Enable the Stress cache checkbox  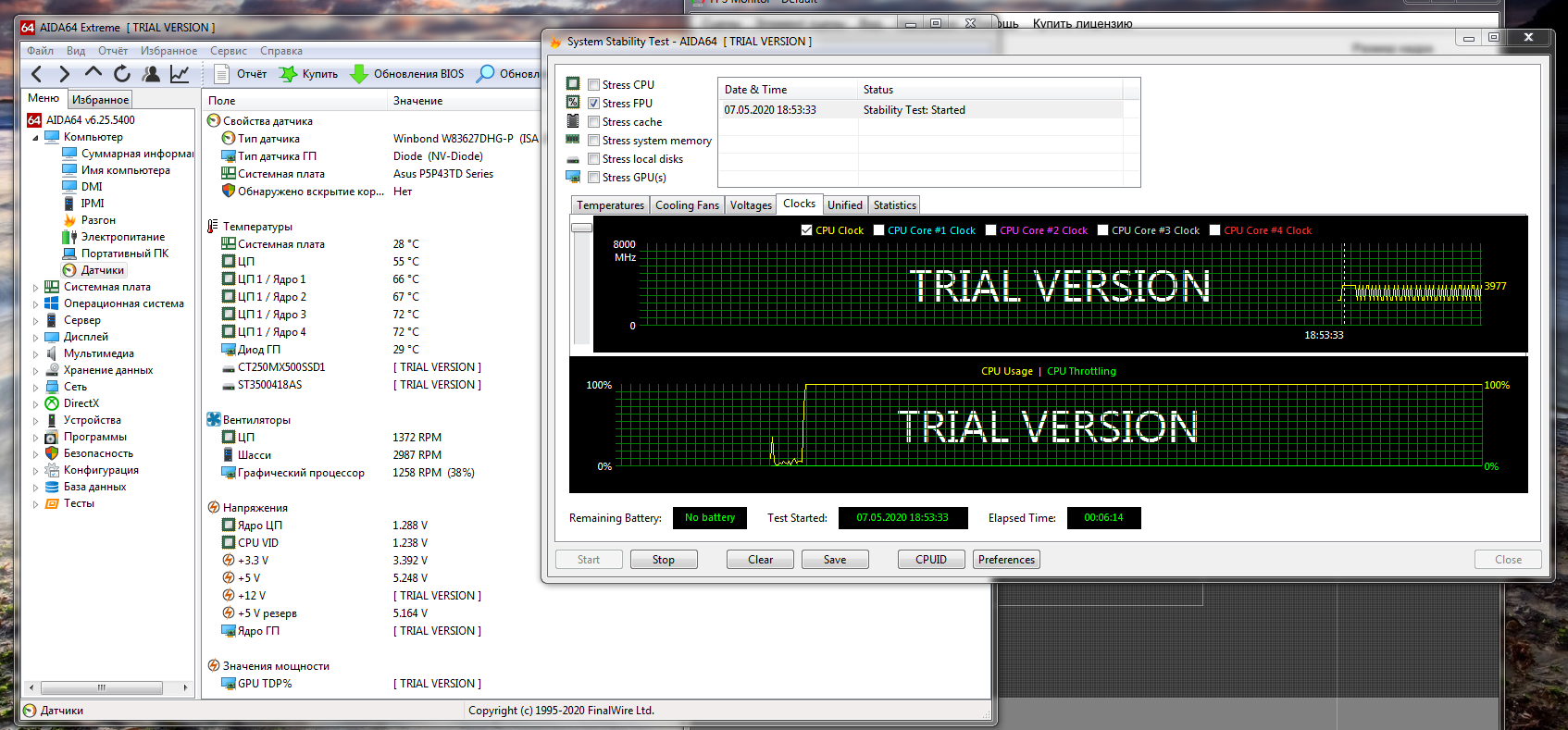[x=593, y=122]
